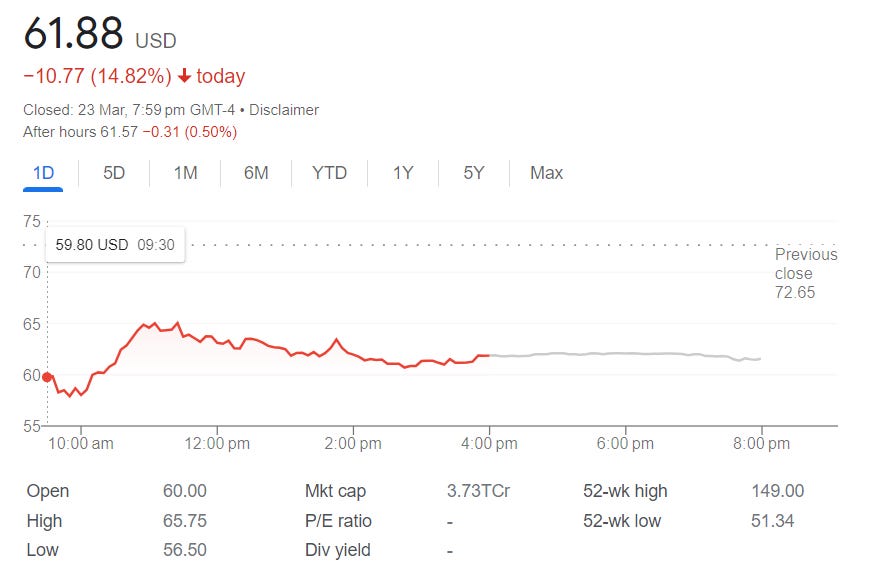
Task: Click the 61.88 USD current price
Action: click(72, 30)
